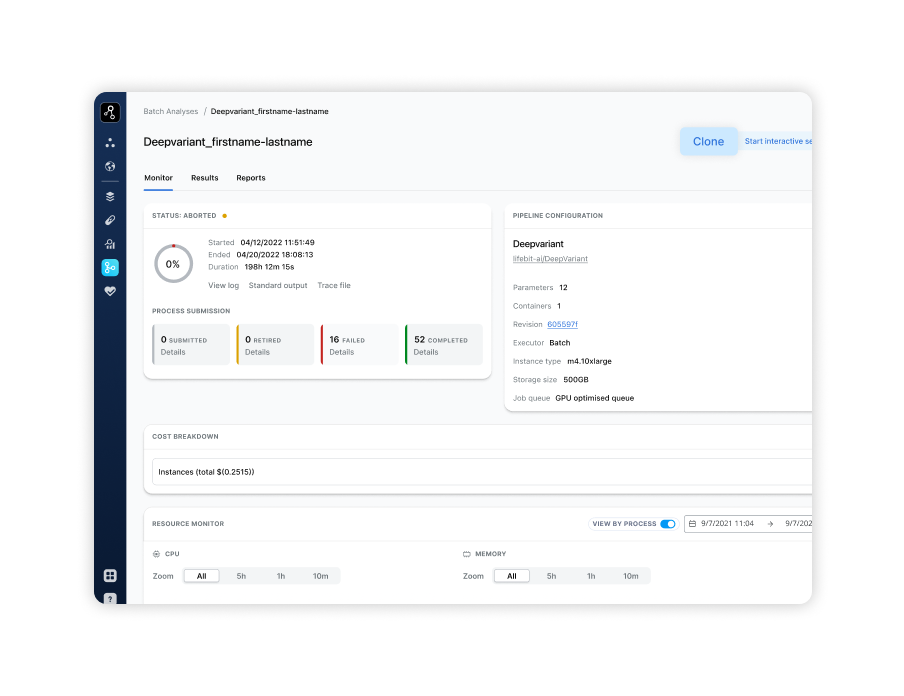Expand Details under 52 Completed processes
Screen dimensions: 904x696
(x=426, y=352)
